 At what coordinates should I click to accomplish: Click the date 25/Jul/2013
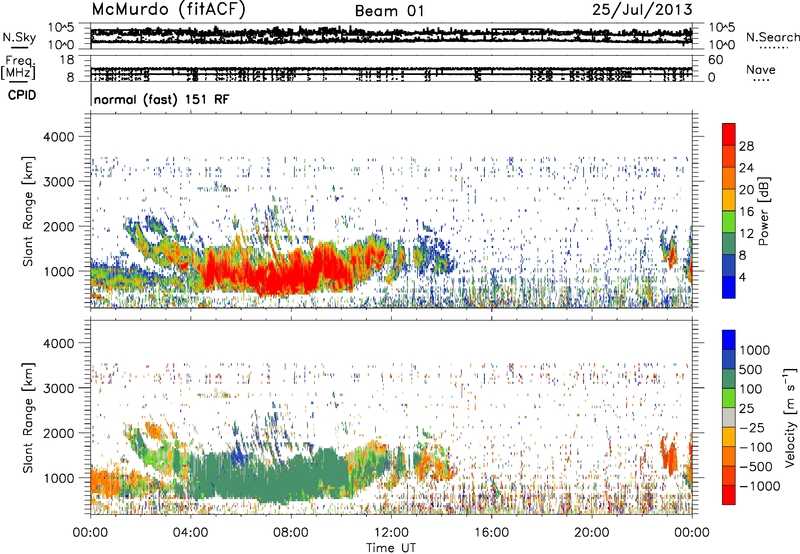pos(642,10)
